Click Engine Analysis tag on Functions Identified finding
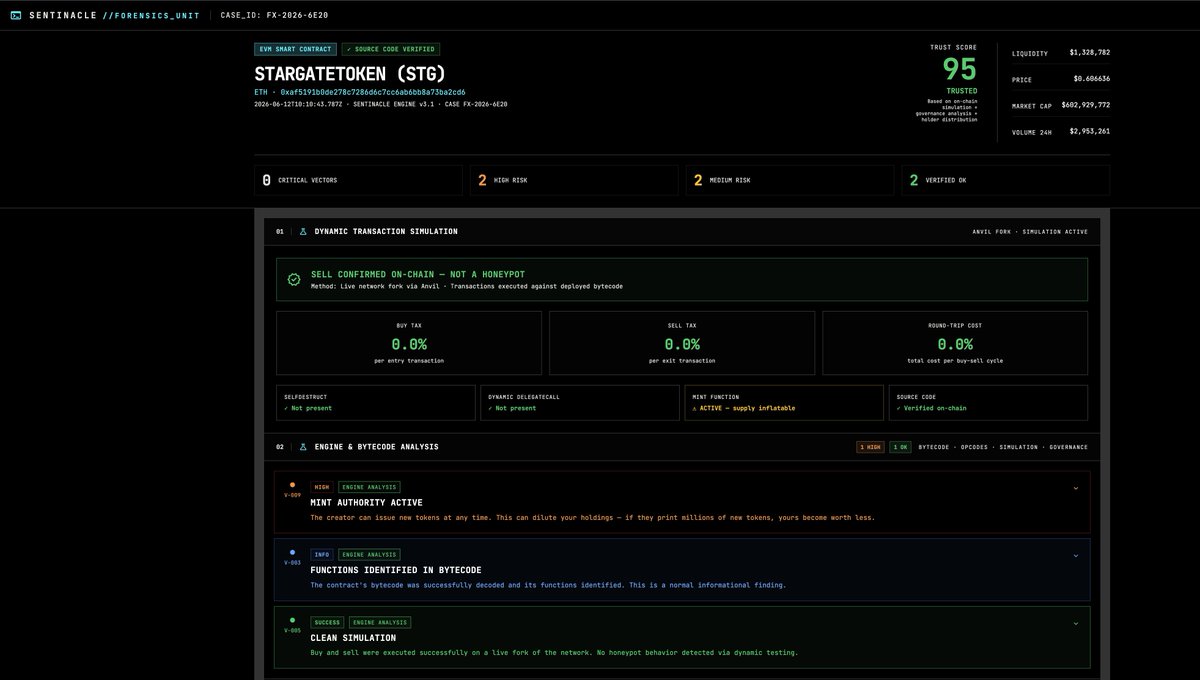The height and width of the screenshot is (680, 1200). [x=369, y=554]
